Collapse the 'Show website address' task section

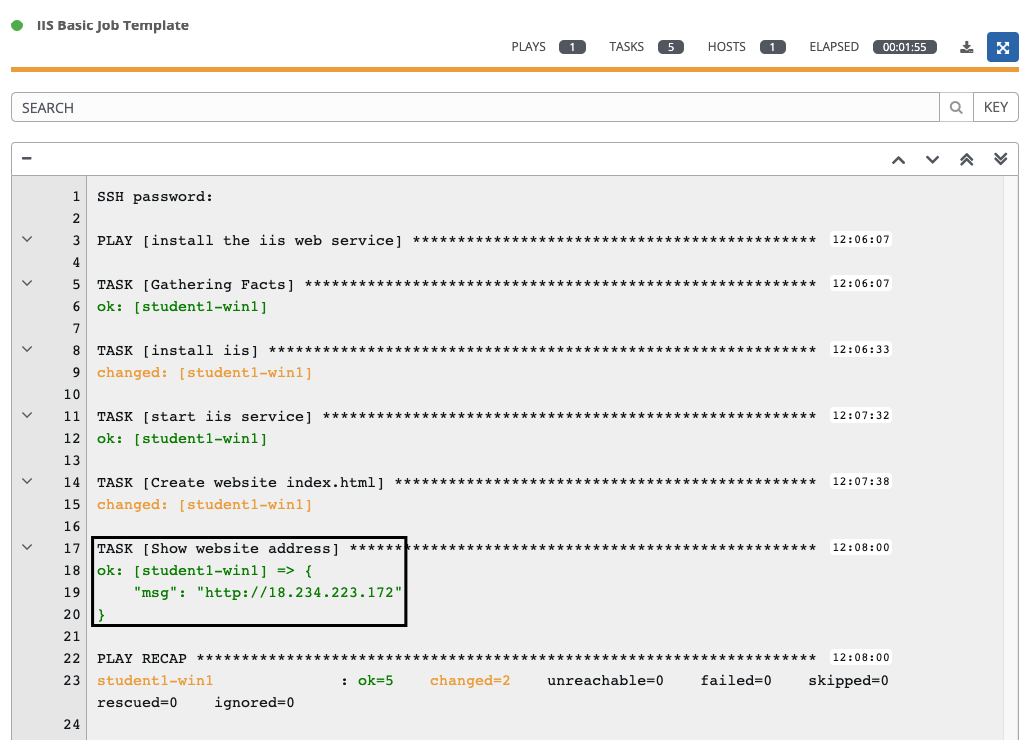coord(26,546)
